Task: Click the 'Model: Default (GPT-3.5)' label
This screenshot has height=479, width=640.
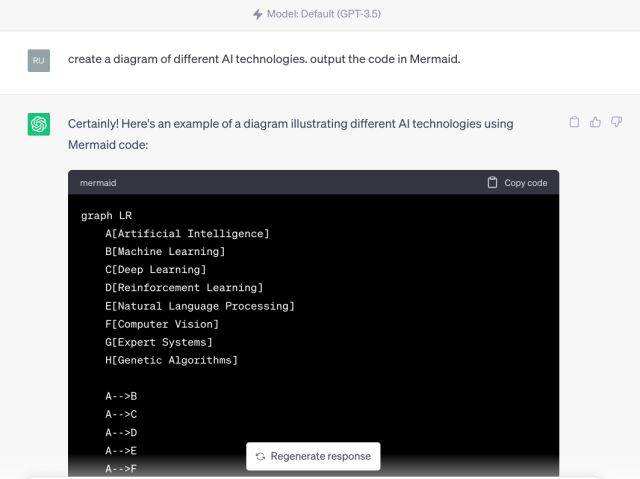Action: point(324,14)
